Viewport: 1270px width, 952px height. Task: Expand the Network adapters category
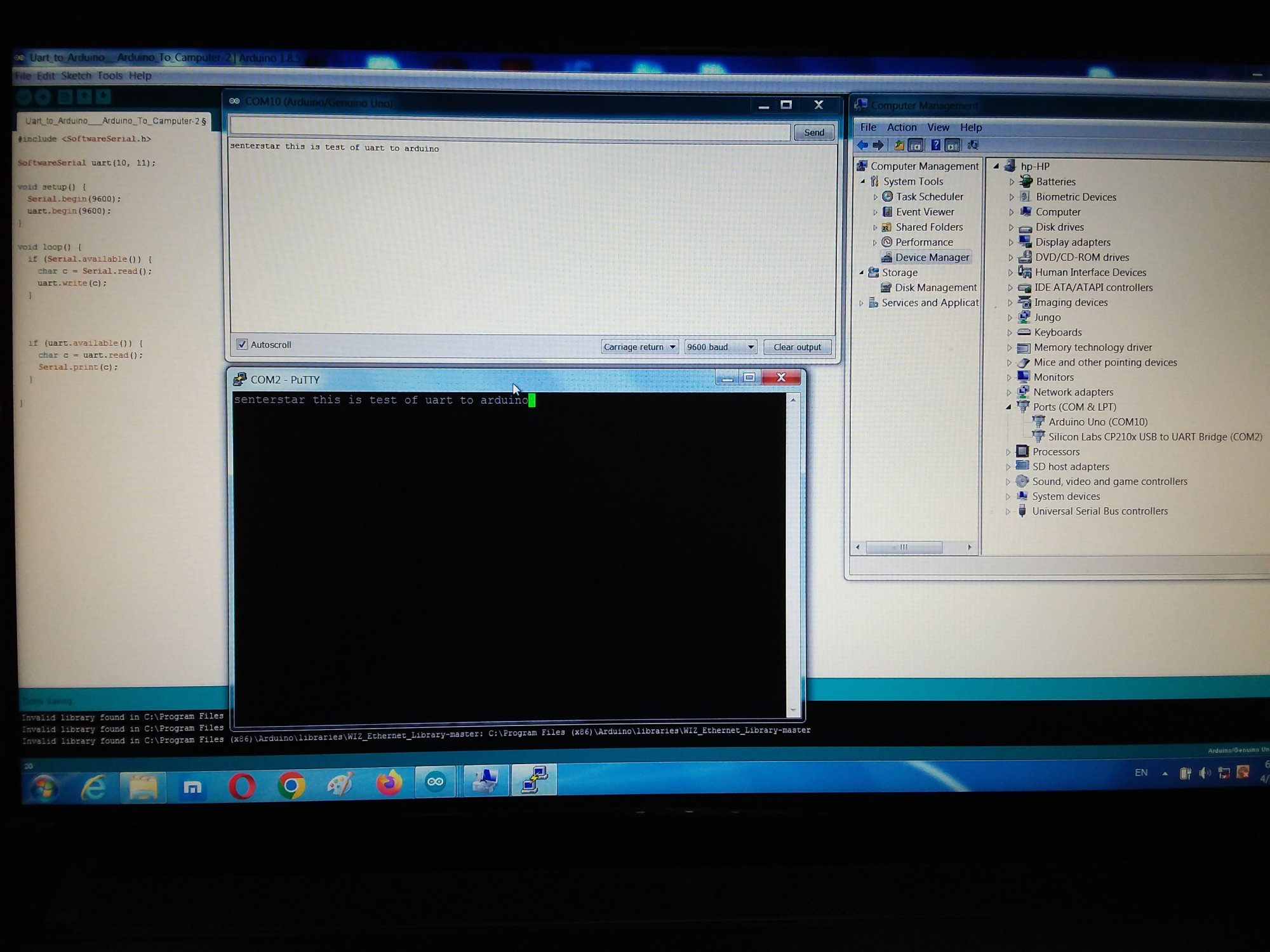click(1009, 392)
